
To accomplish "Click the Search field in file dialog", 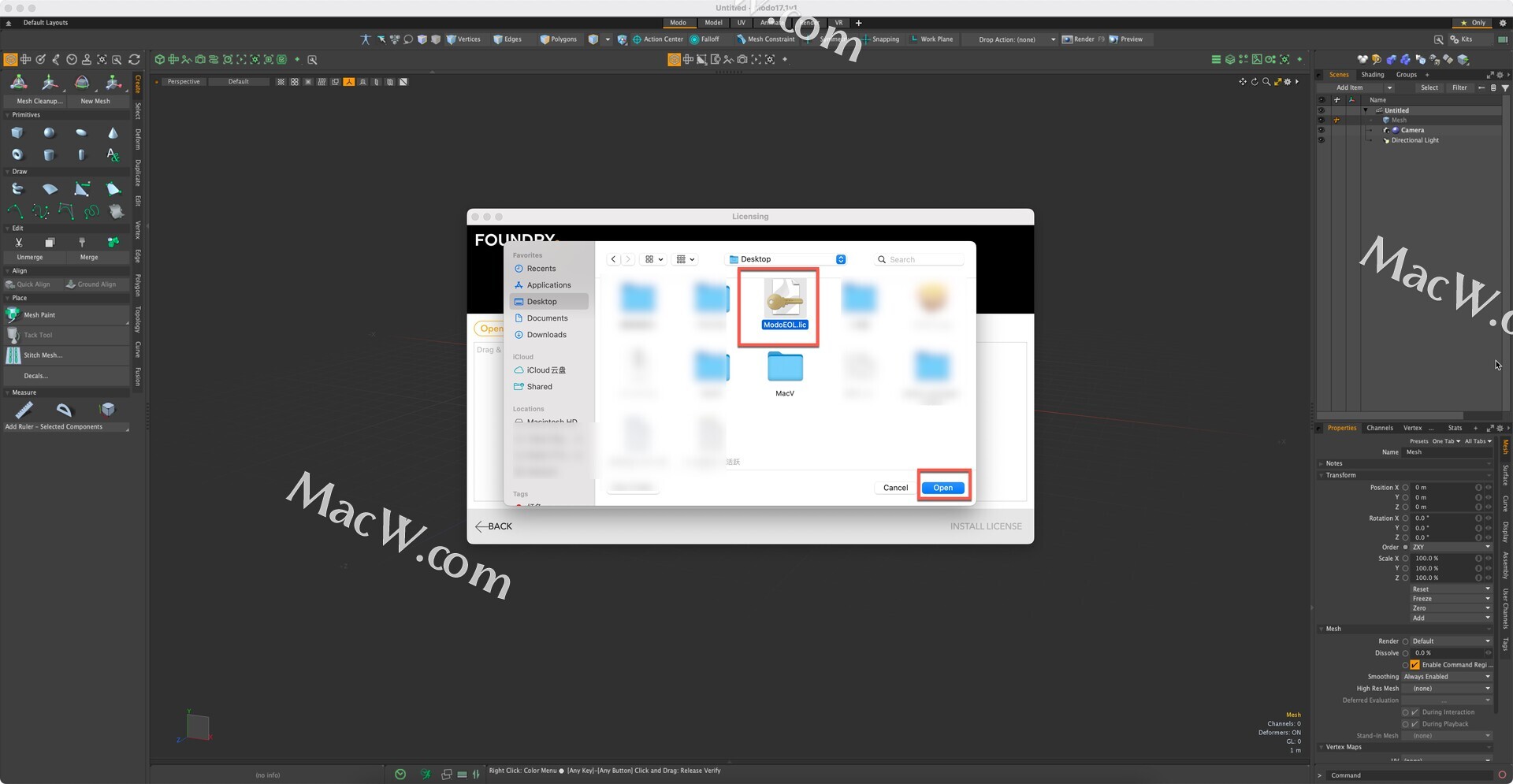I will 918,259.
